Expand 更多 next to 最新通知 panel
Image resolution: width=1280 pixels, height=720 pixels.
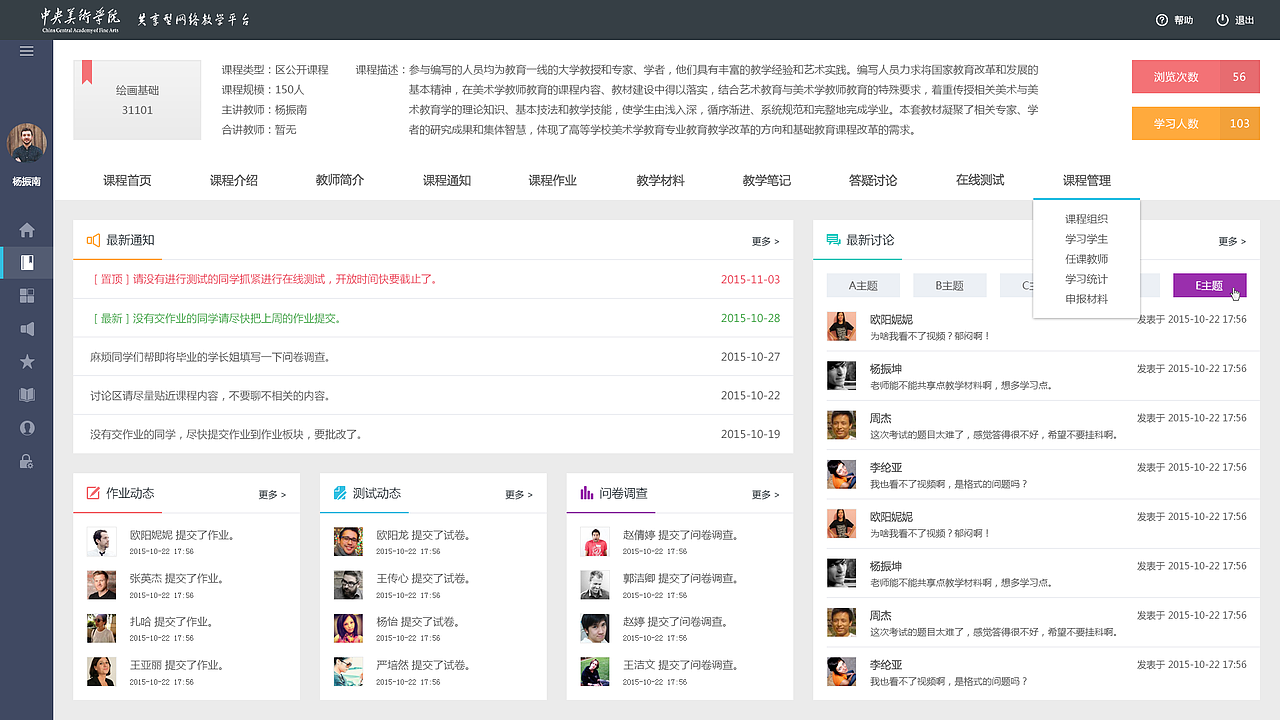[x=764, y=241]
